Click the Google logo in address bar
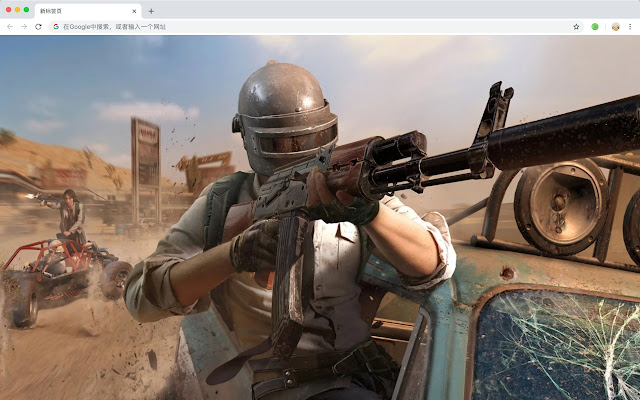Image resolution: width=640 pixels, height=400 pixels. [x=56, y=27]
